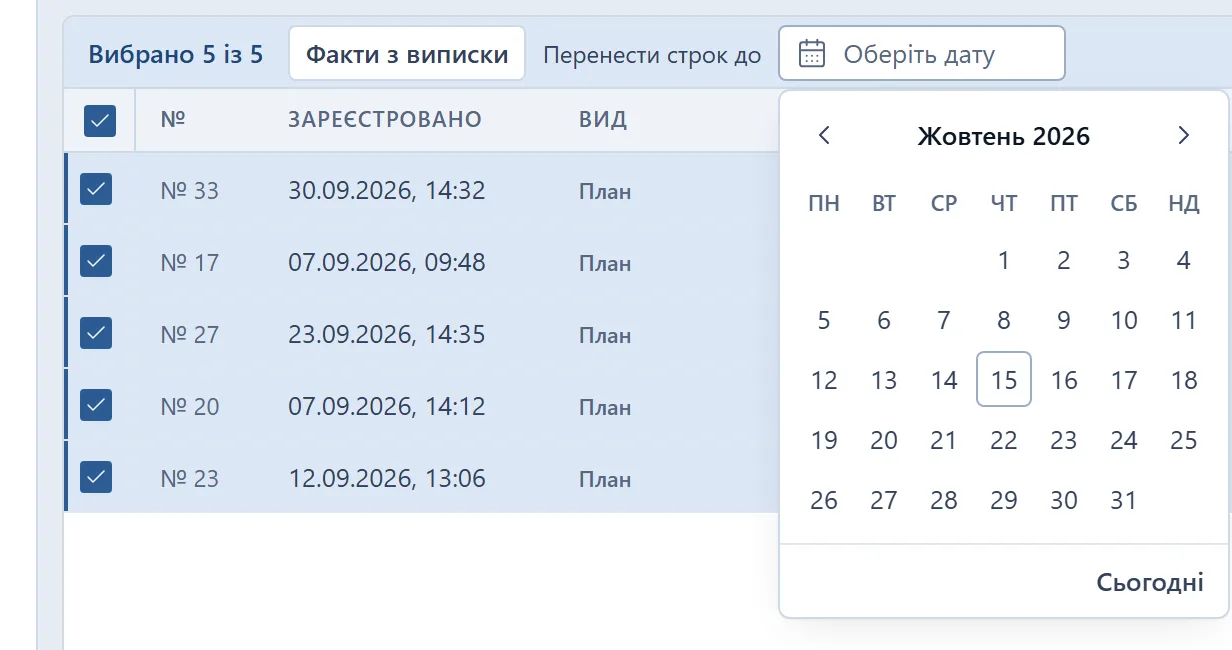Click the date 30.09.2026, 14:32
Screen dimensions: 1232x650
coord(387,190)
